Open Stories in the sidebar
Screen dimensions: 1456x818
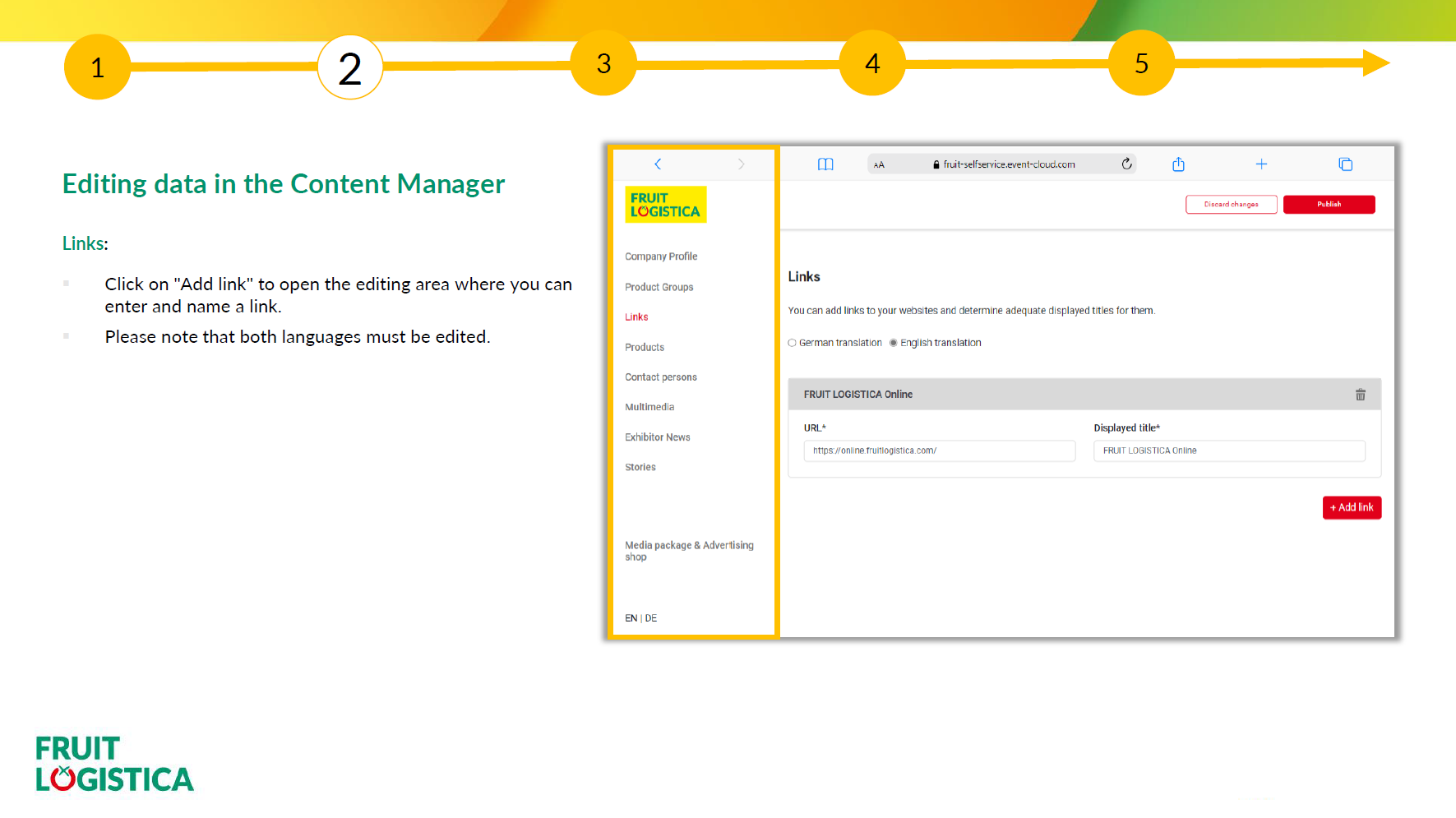point(640,467)
